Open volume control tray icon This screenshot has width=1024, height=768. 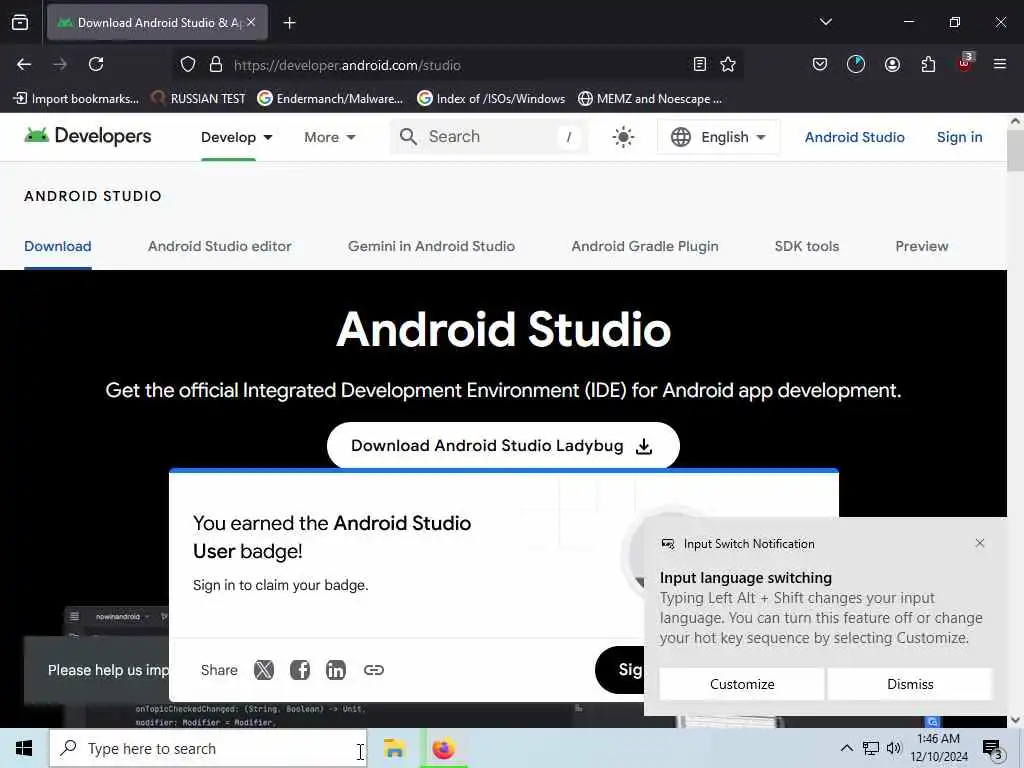(894, 748)
